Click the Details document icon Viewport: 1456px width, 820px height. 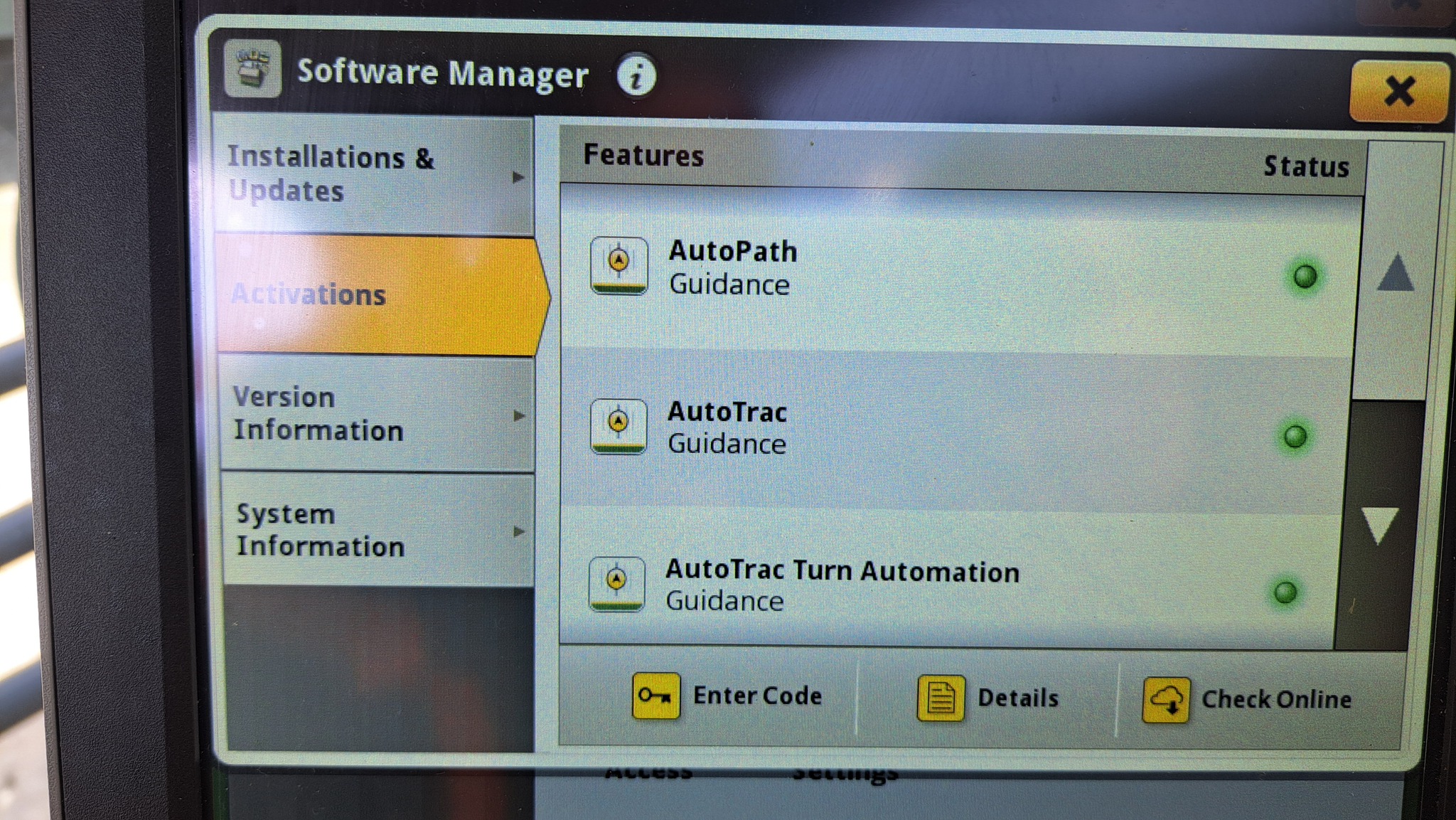click(941, 698)
